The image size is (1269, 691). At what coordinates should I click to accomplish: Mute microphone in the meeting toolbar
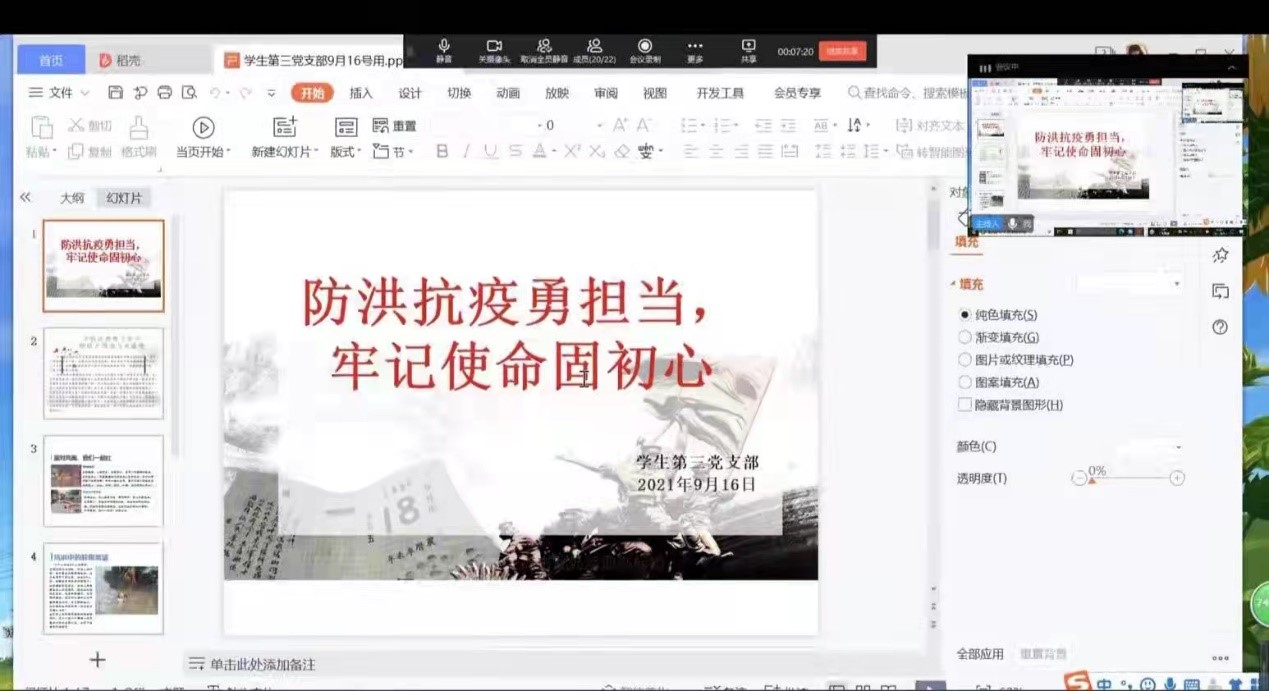(444, 51)
